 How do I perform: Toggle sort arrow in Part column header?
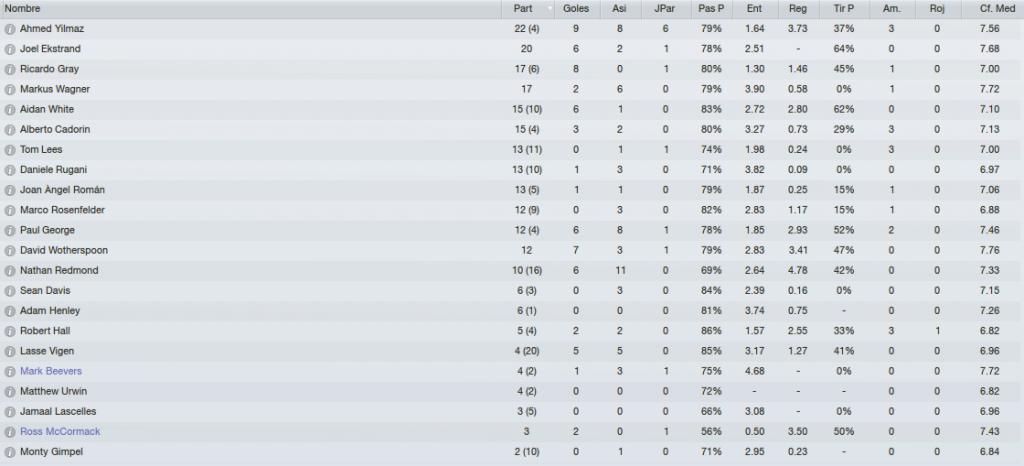click(x=550, y=9)
